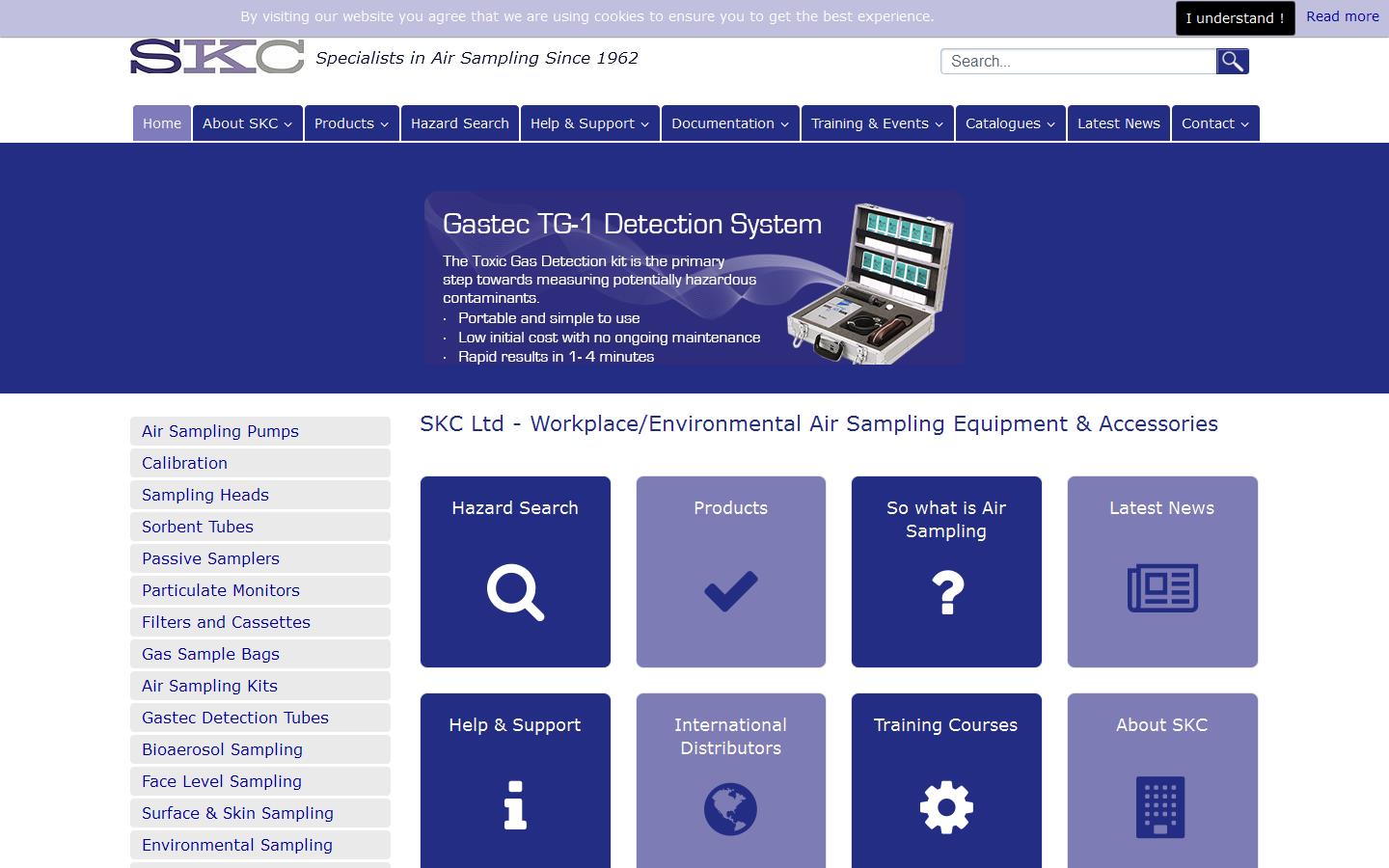This screenshot has height=868, width=1389.
Task: Open the Hazard Search magnifier tile icon
Action: [515, 592]
